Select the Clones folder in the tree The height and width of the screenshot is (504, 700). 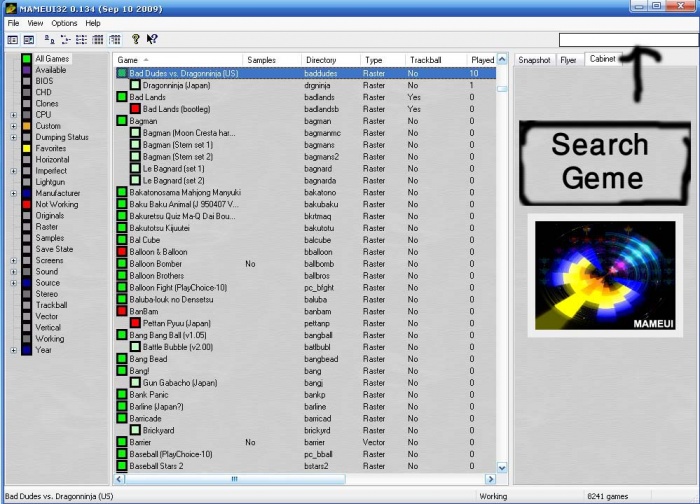coord(47,104)
